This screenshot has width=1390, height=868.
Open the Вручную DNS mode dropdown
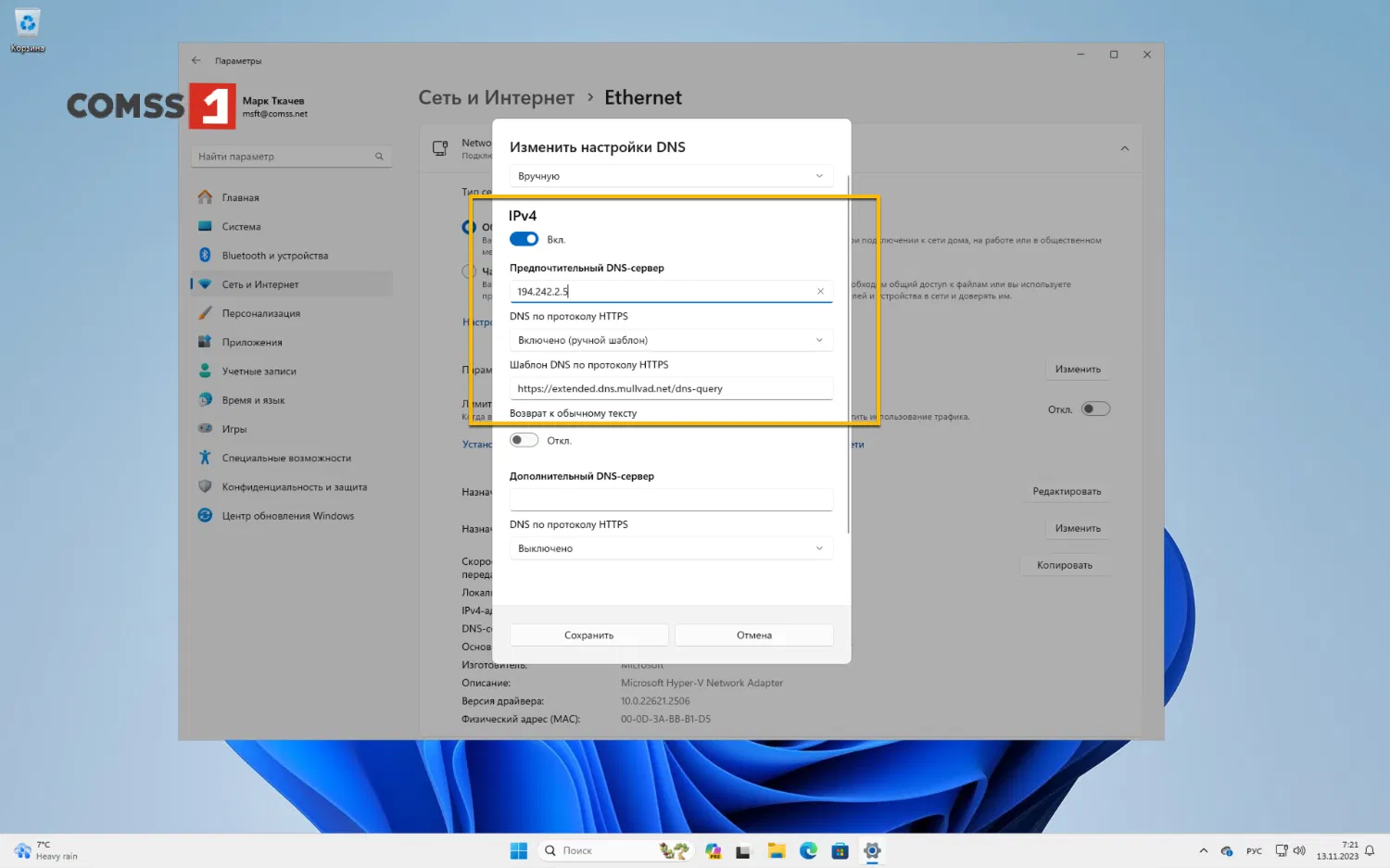(x=671, y=176)
